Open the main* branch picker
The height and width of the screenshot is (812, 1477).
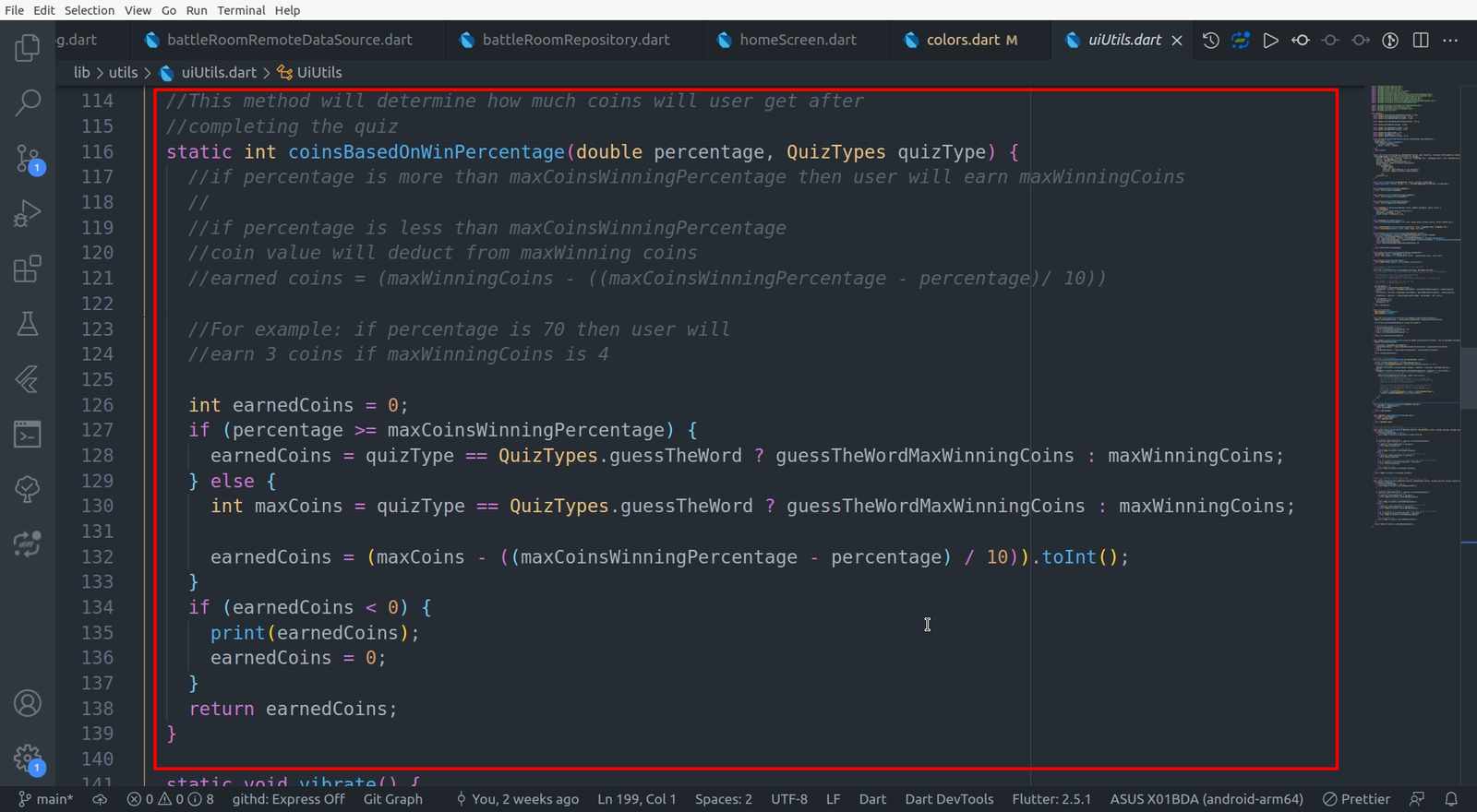(x=46, y=799)
